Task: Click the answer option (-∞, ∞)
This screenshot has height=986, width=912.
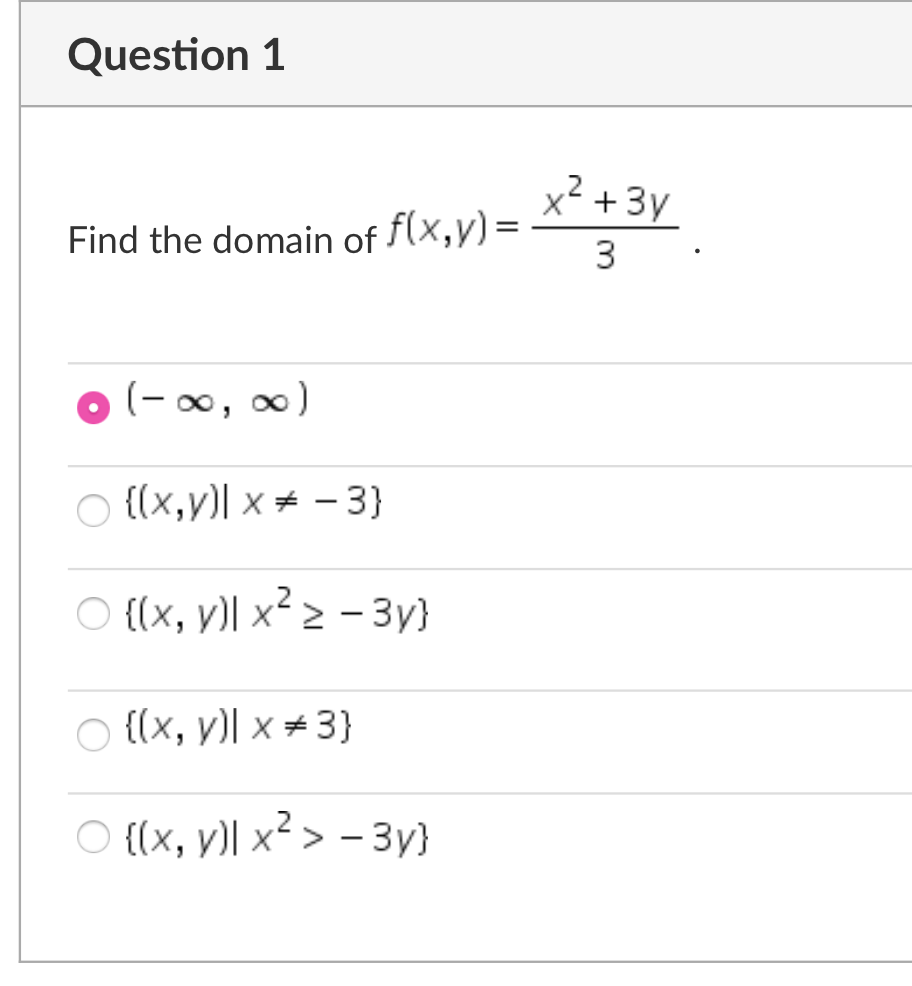Action: tap(215, 403)
